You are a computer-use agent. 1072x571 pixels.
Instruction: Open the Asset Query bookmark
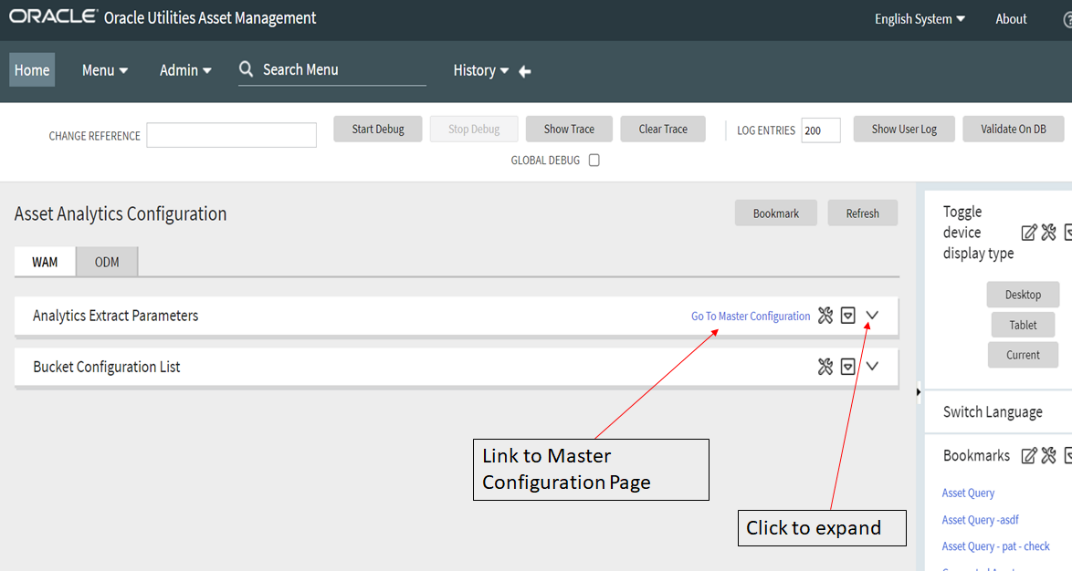click(x=968, y=493)
